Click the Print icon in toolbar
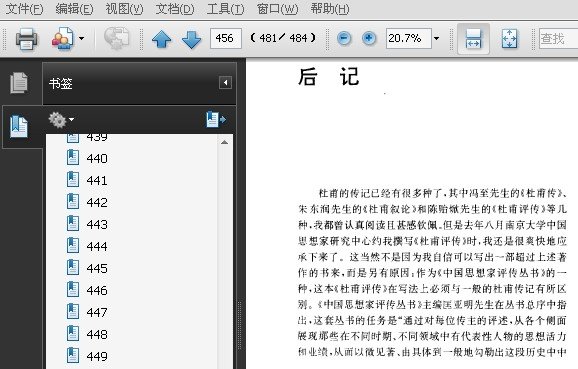578x369 pixels. pos(26,39)
